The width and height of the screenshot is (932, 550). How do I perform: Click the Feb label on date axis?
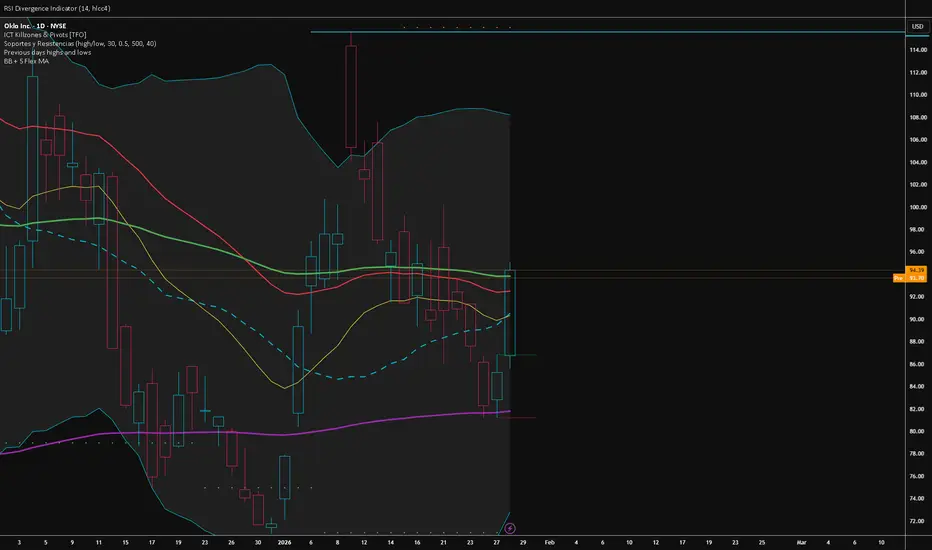549,542
